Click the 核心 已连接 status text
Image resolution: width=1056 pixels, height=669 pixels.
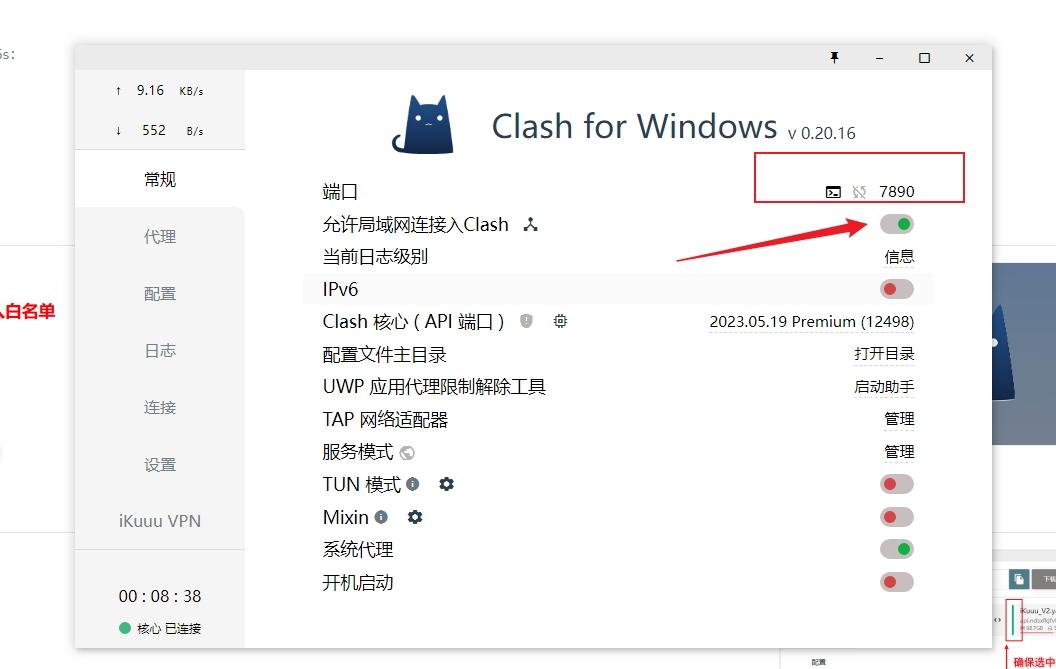click(168, 629)
